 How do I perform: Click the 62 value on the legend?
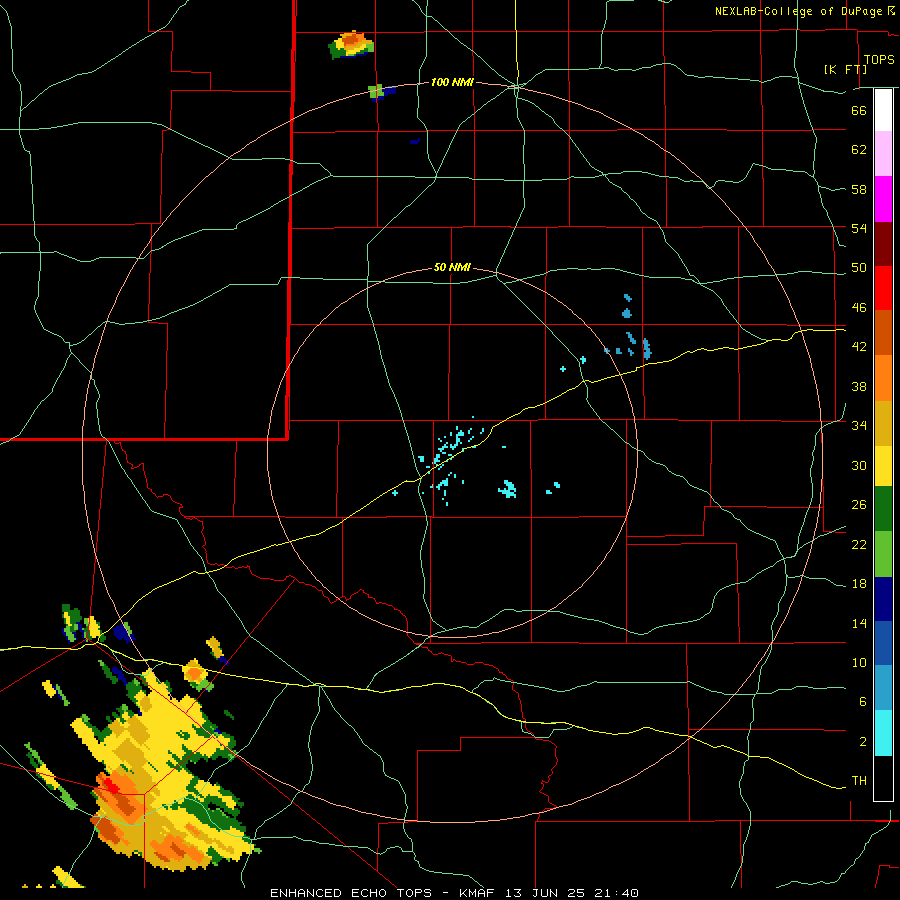tap(859, 150)
